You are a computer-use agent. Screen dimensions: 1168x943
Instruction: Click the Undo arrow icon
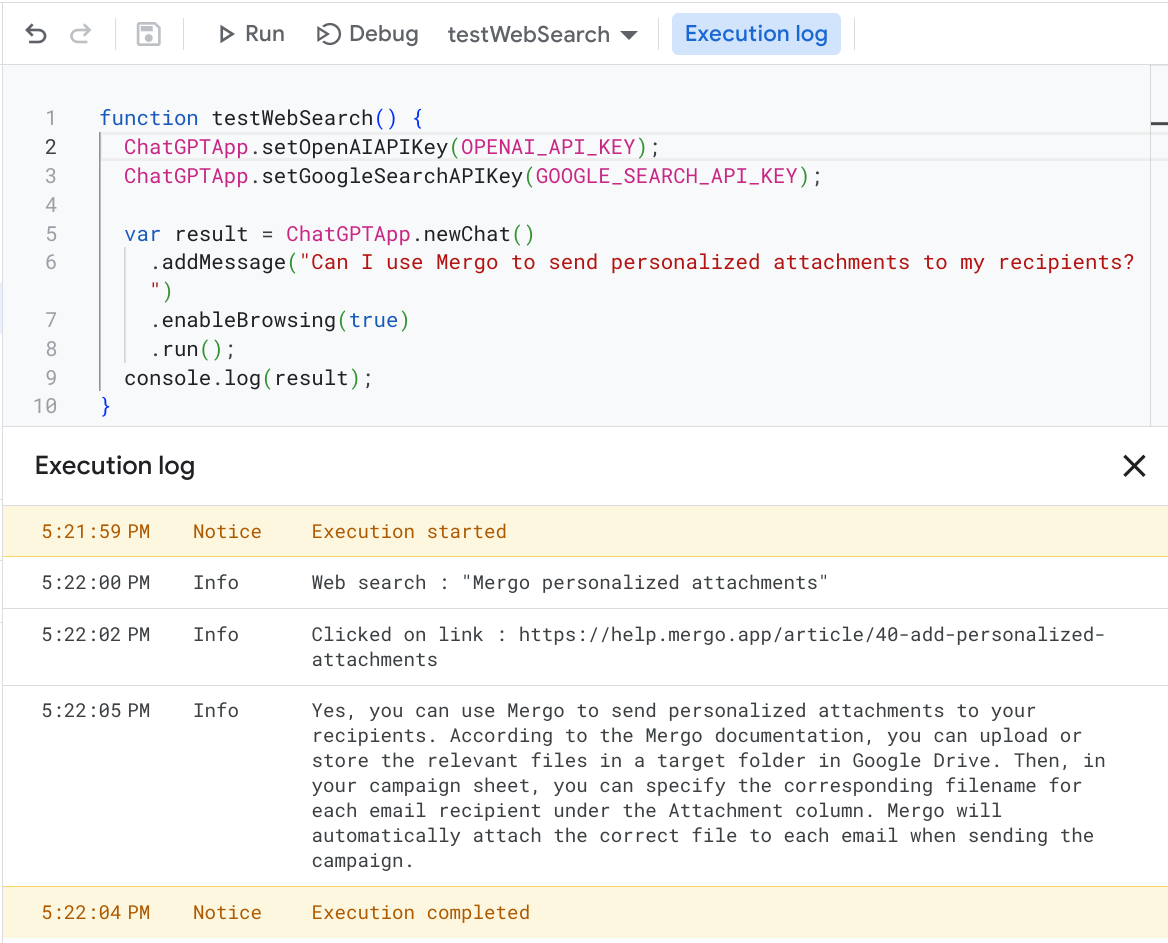pyautogui.click(x=36, y=34)
